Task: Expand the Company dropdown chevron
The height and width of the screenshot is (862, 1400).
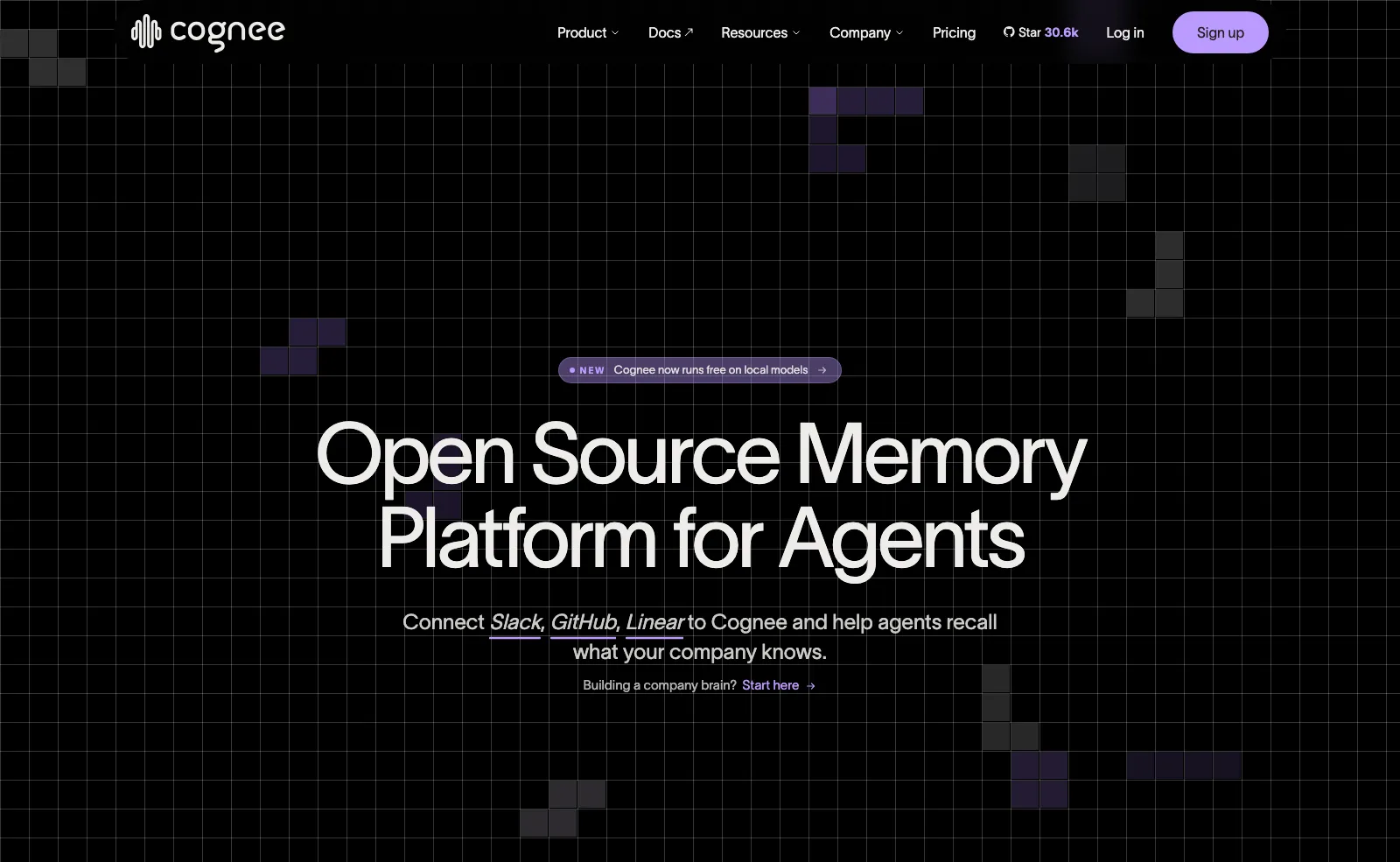Action: (899, 33)
